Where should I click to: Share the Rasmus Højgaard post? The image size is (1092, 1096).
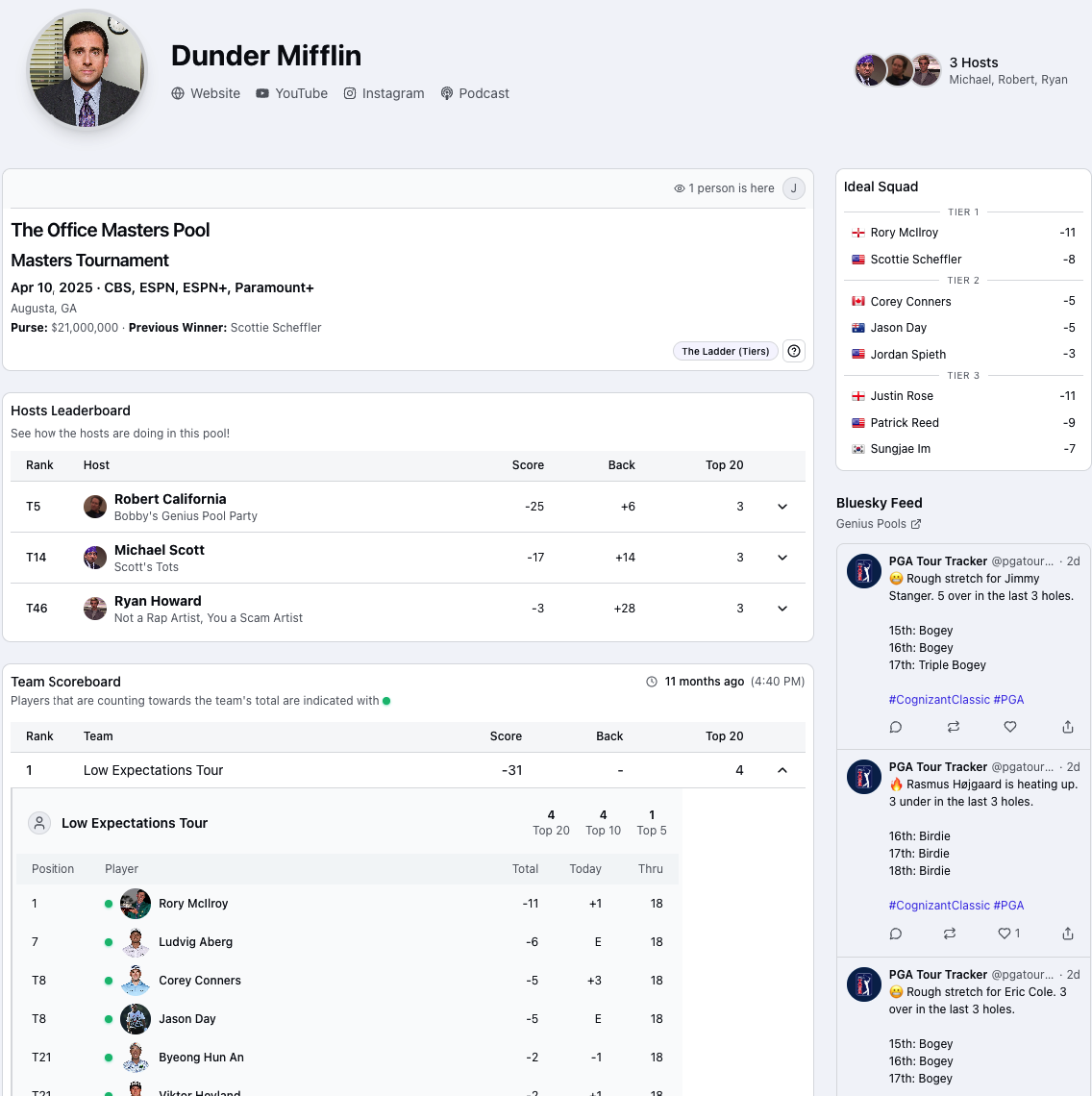1068,934
